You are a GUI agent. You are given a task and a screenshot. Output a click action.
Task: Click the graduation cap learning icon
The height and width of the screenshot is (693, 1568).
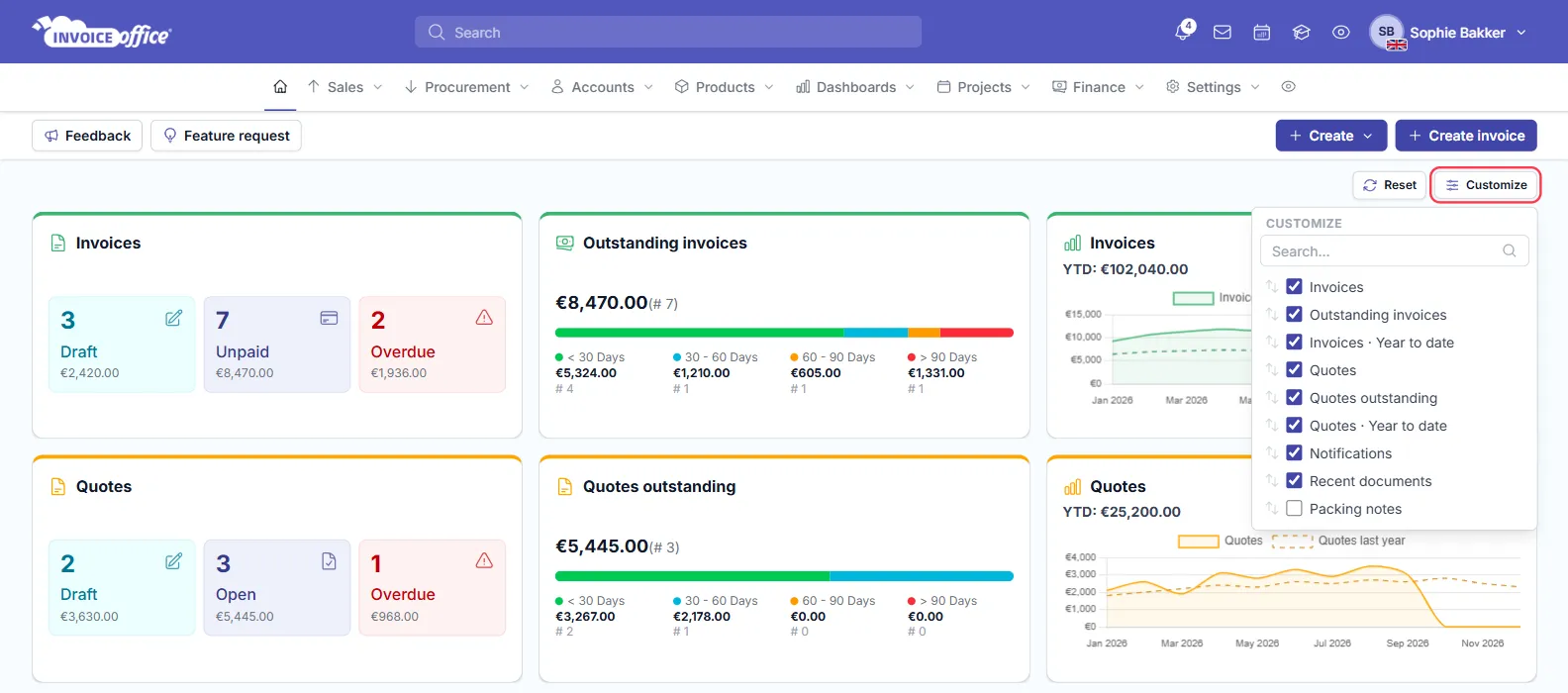[x=1302, y=33]
